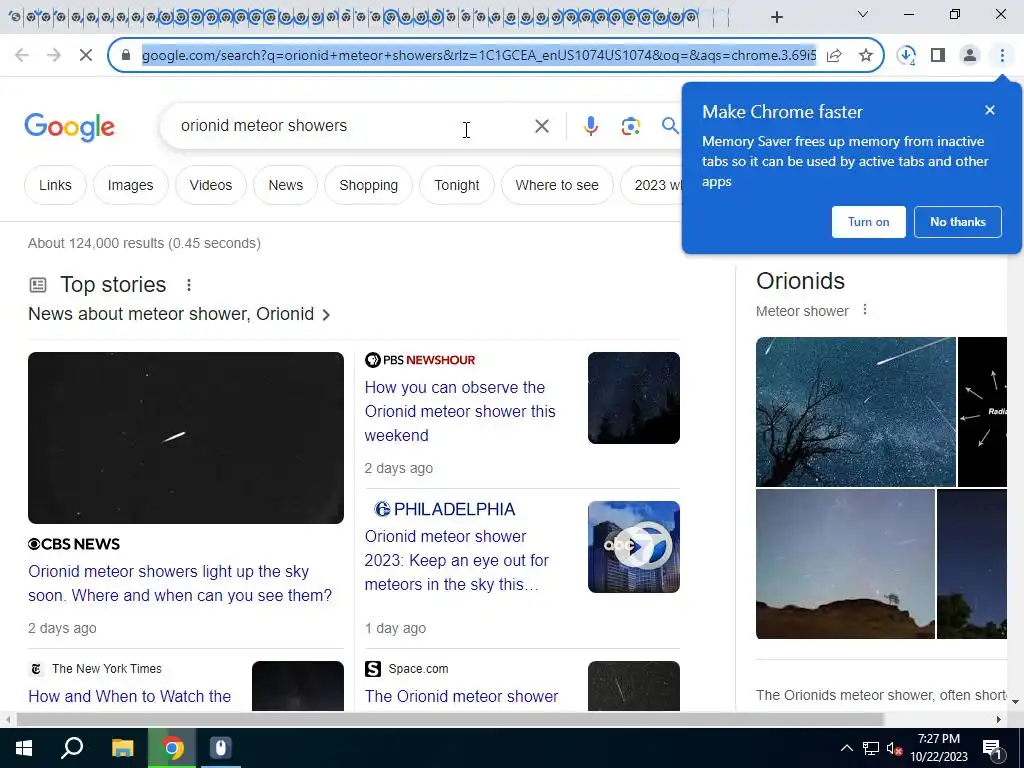Screen dimensions: 1024x768
Task: Filter results by Shopping
Action: (x=368, y=185)
